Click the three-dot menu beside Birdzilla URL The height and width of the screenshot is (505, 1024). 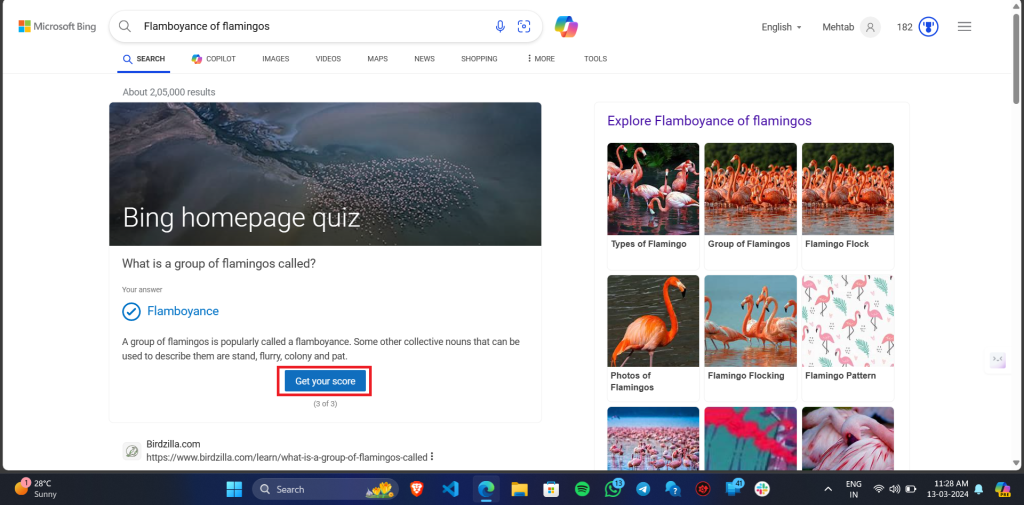click(432, 457)
